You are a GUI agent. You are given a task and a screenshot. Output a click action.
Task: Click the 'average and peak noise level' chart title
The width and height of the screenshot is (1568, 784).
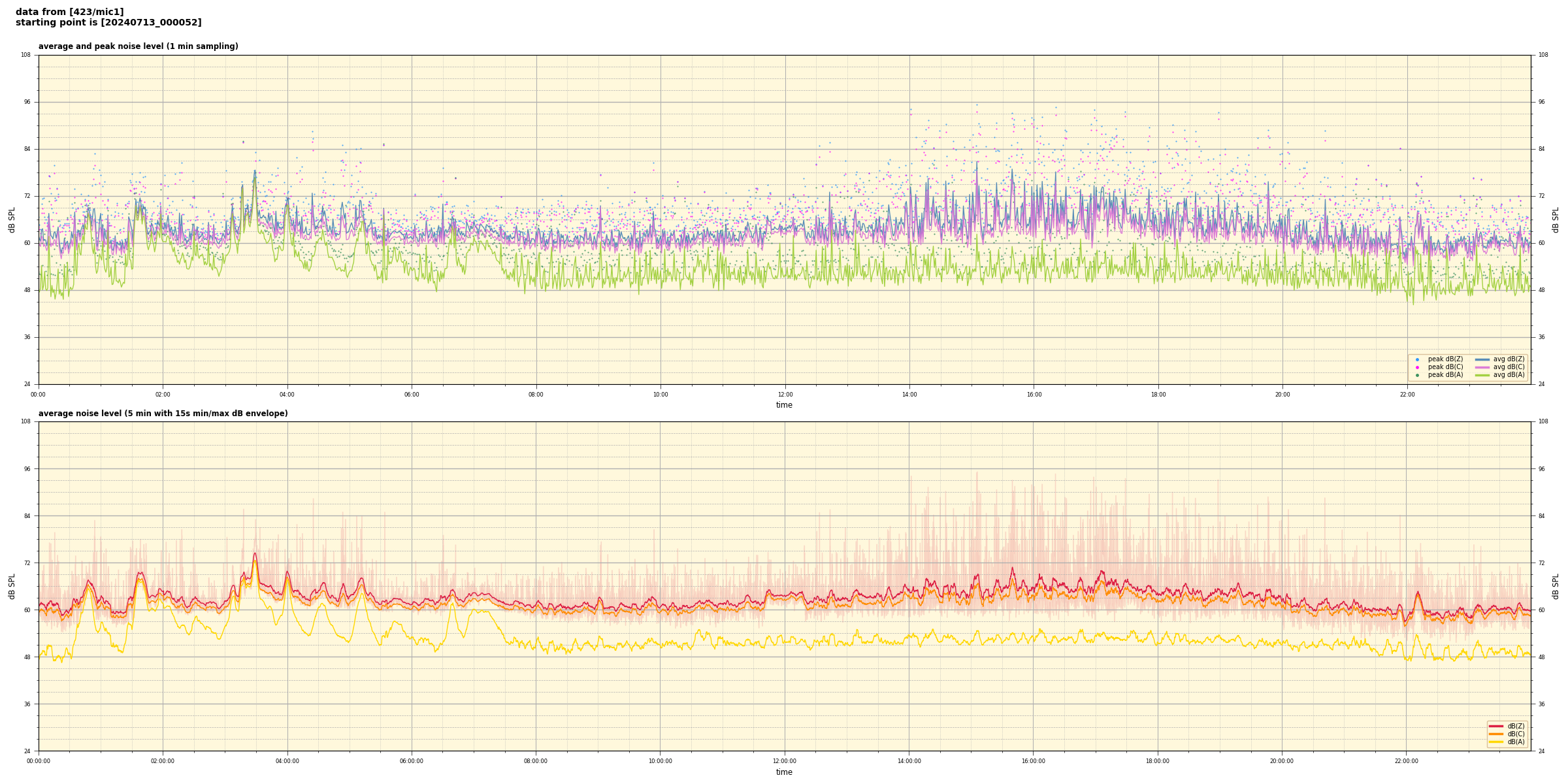click(x=138, y=46)
